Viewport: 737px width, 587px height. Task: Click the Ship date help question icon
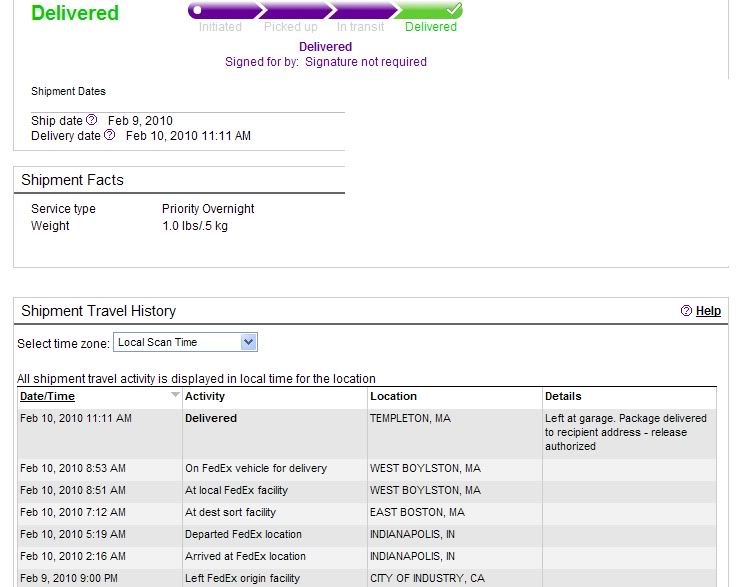[92, 120]
